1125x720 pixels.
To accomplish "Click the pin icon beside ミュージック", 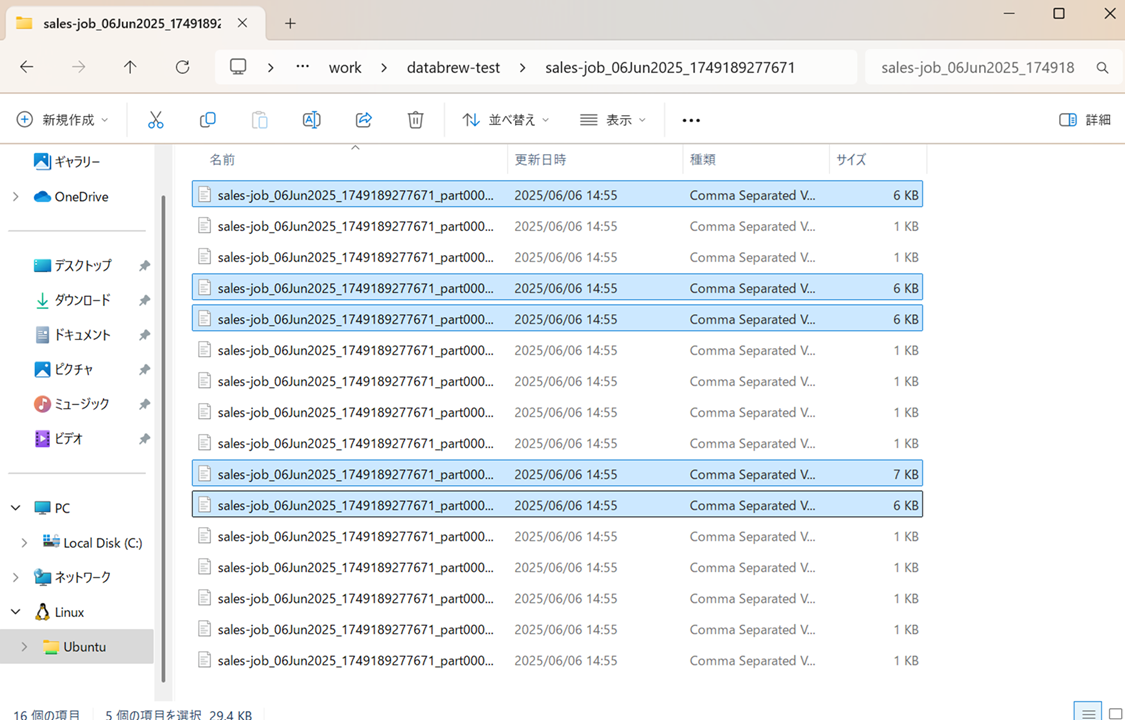I will point(144,404).
